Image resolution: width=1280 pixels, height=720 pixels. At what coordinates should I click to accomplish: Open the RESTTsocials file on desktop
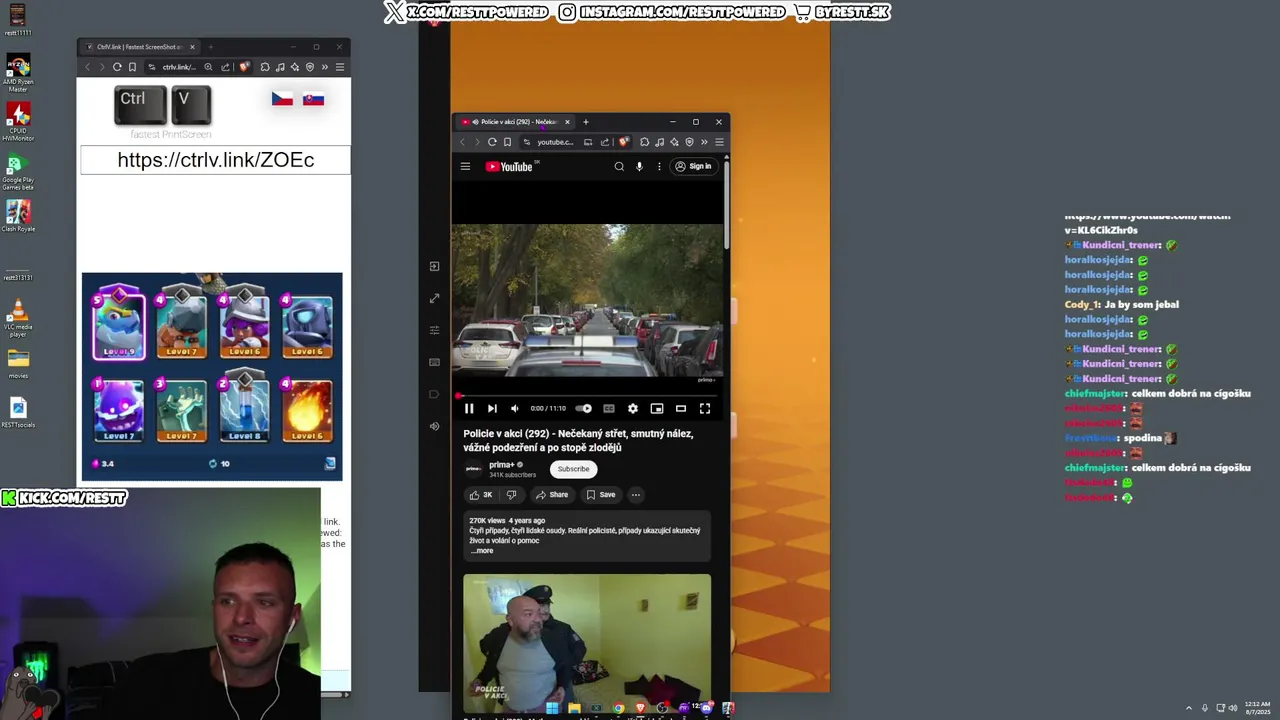coord(18,413)
